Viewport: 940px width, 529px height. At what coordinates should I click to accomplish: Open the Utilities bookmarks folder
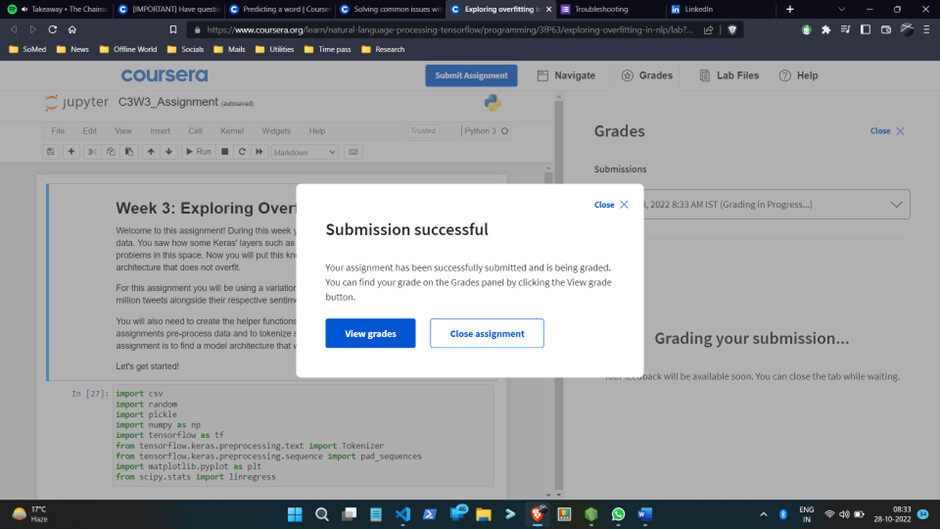click(x=275, y=49)
